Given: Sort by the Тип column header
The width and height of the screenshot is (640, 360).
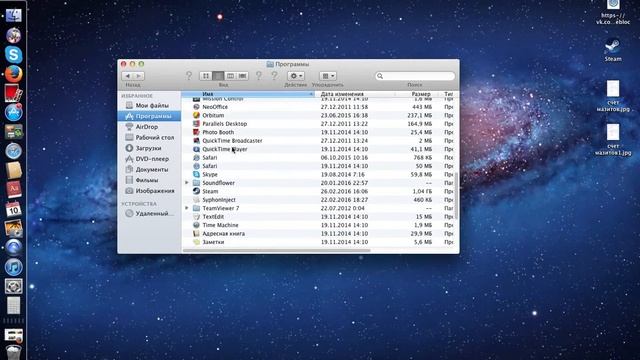Looking at the screenshot, I should [x=449, y=94].
